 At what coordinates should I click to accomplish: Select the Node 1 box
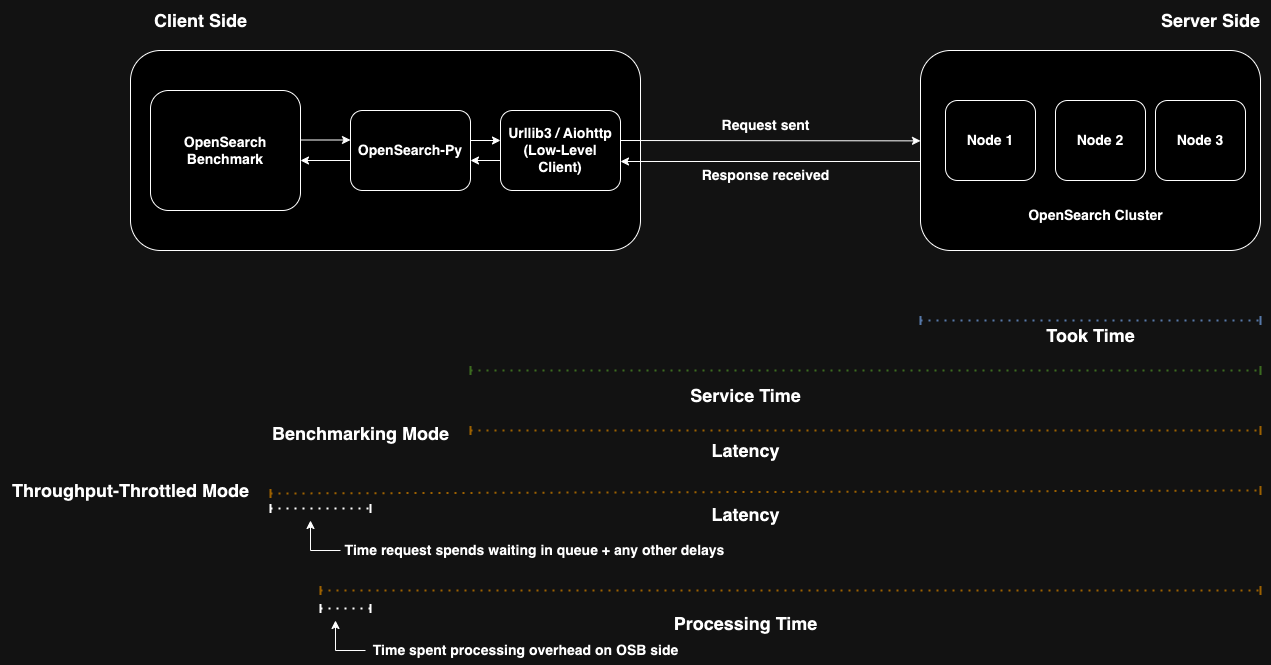point(989,140)
